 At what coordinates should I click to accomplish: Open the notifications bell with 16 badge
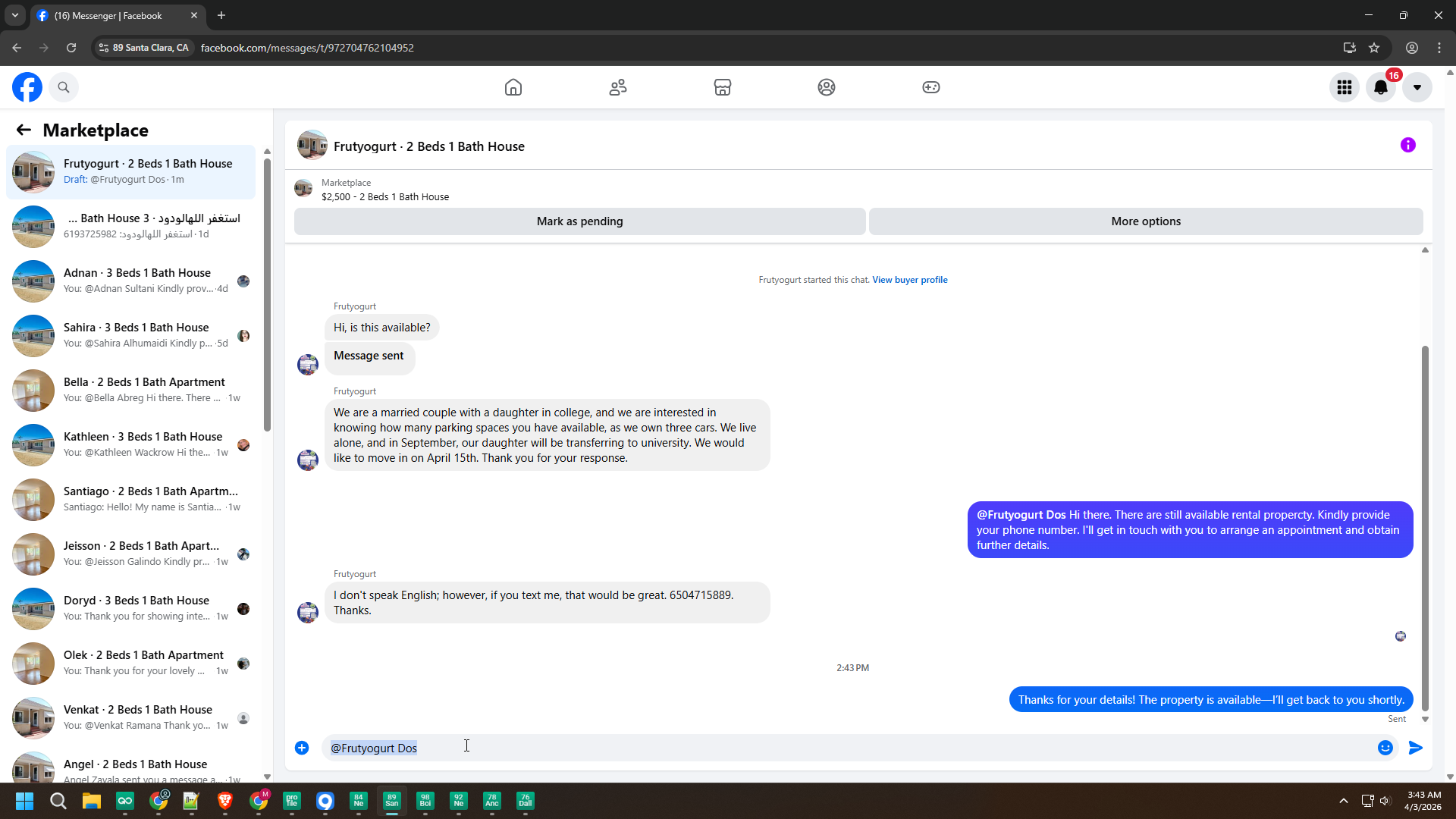[x=1381, y=87]
